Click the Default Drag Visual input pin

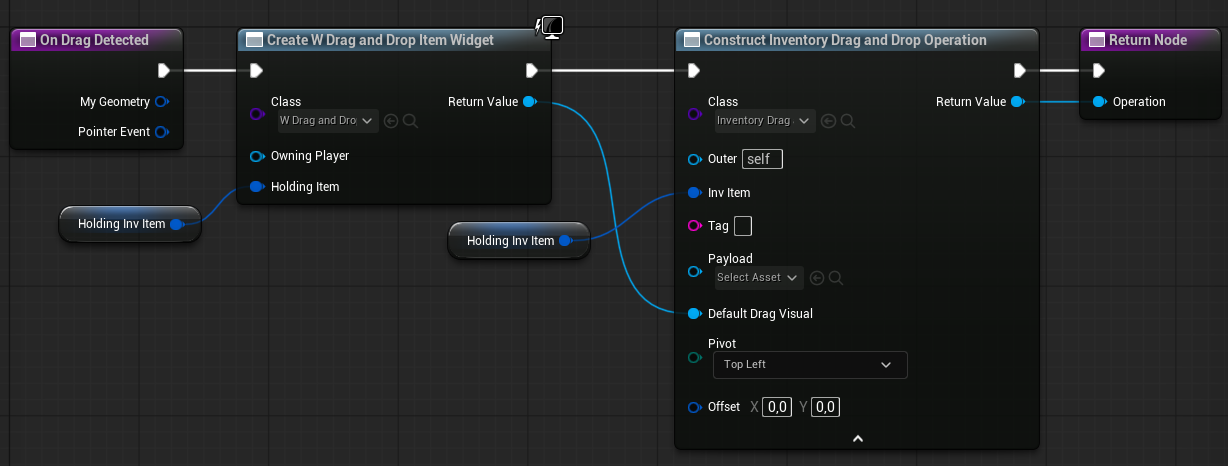click(x=694, y=314)
